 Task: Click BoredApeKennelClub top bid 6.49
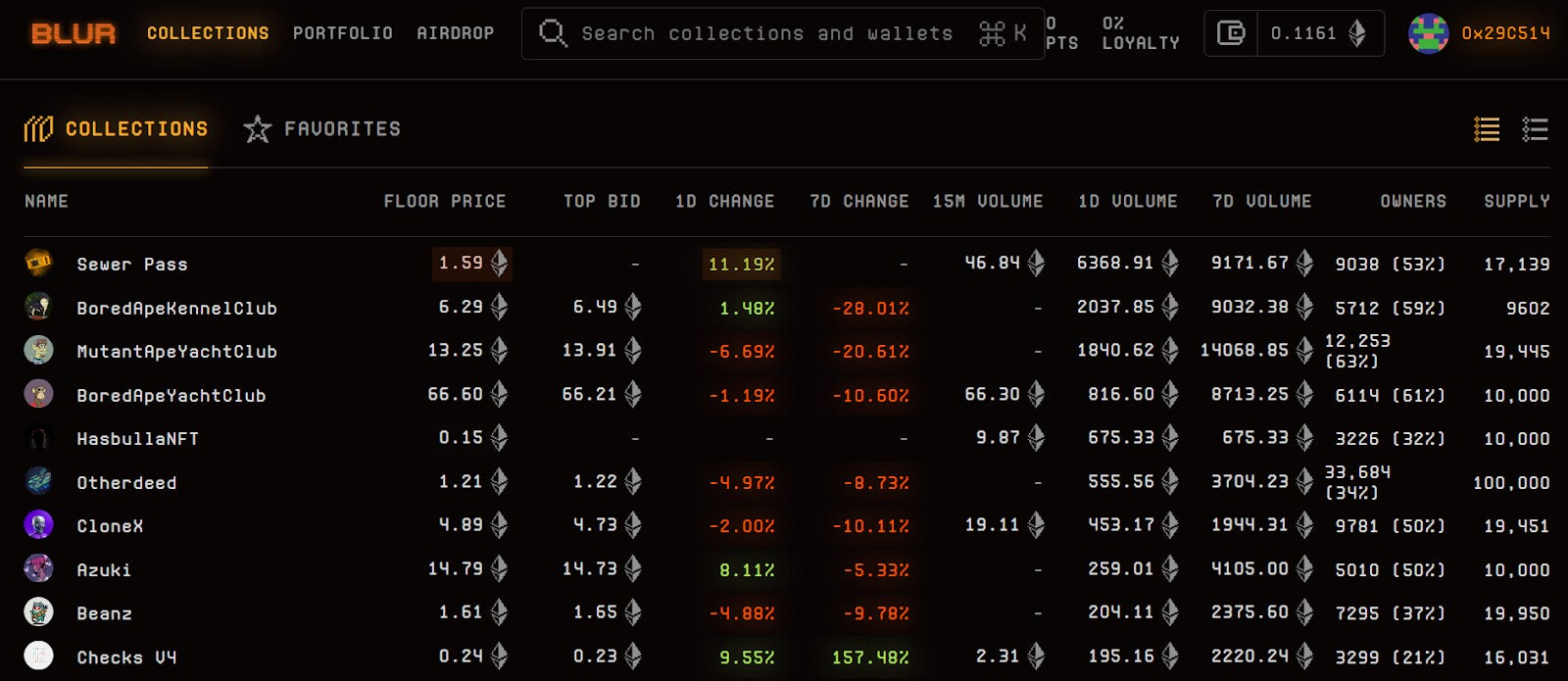click(x=606, y=308)
